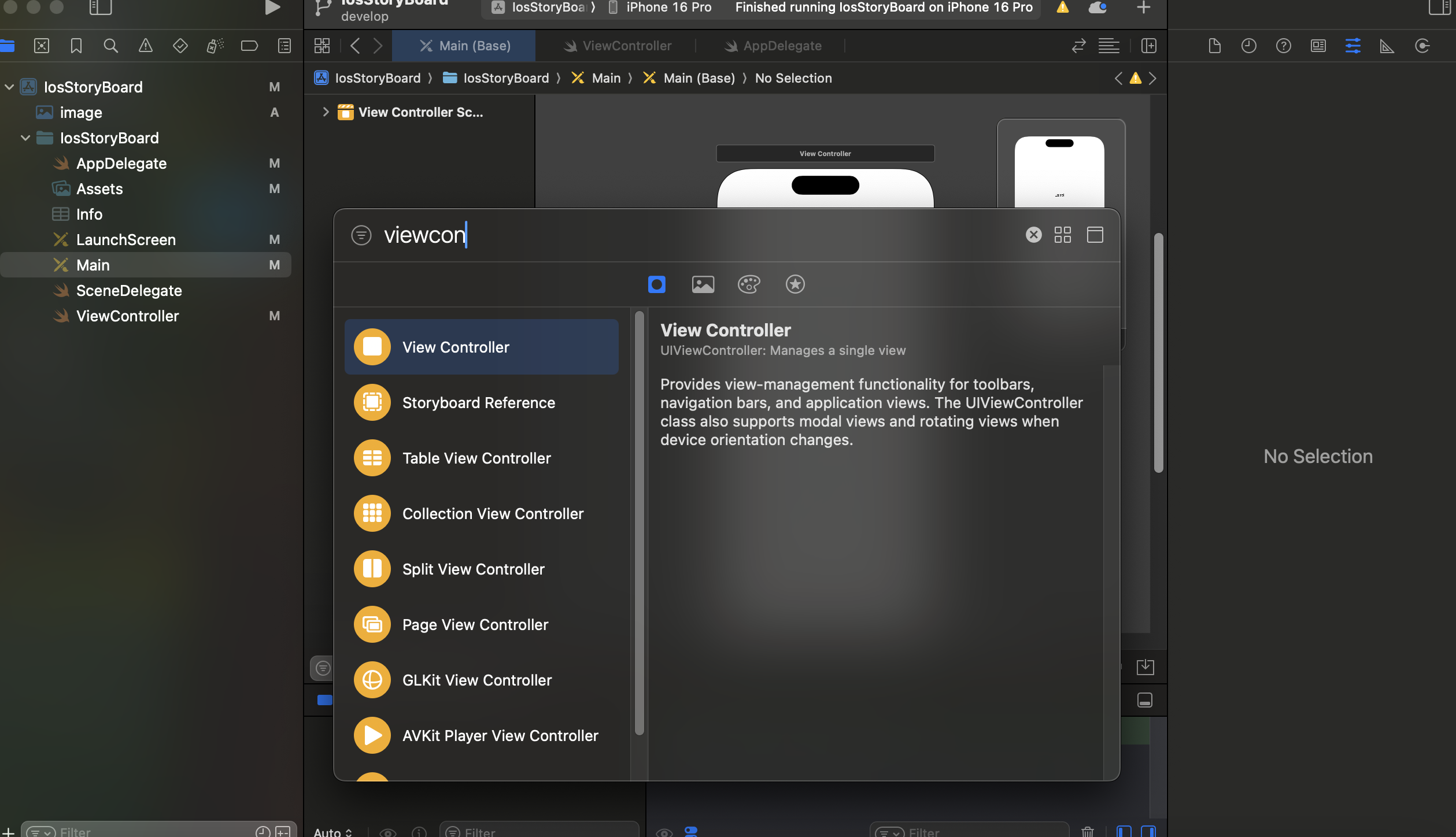Show the Connections inspector
This screenshot has height=837, width=1456.
pos(1422,46)
